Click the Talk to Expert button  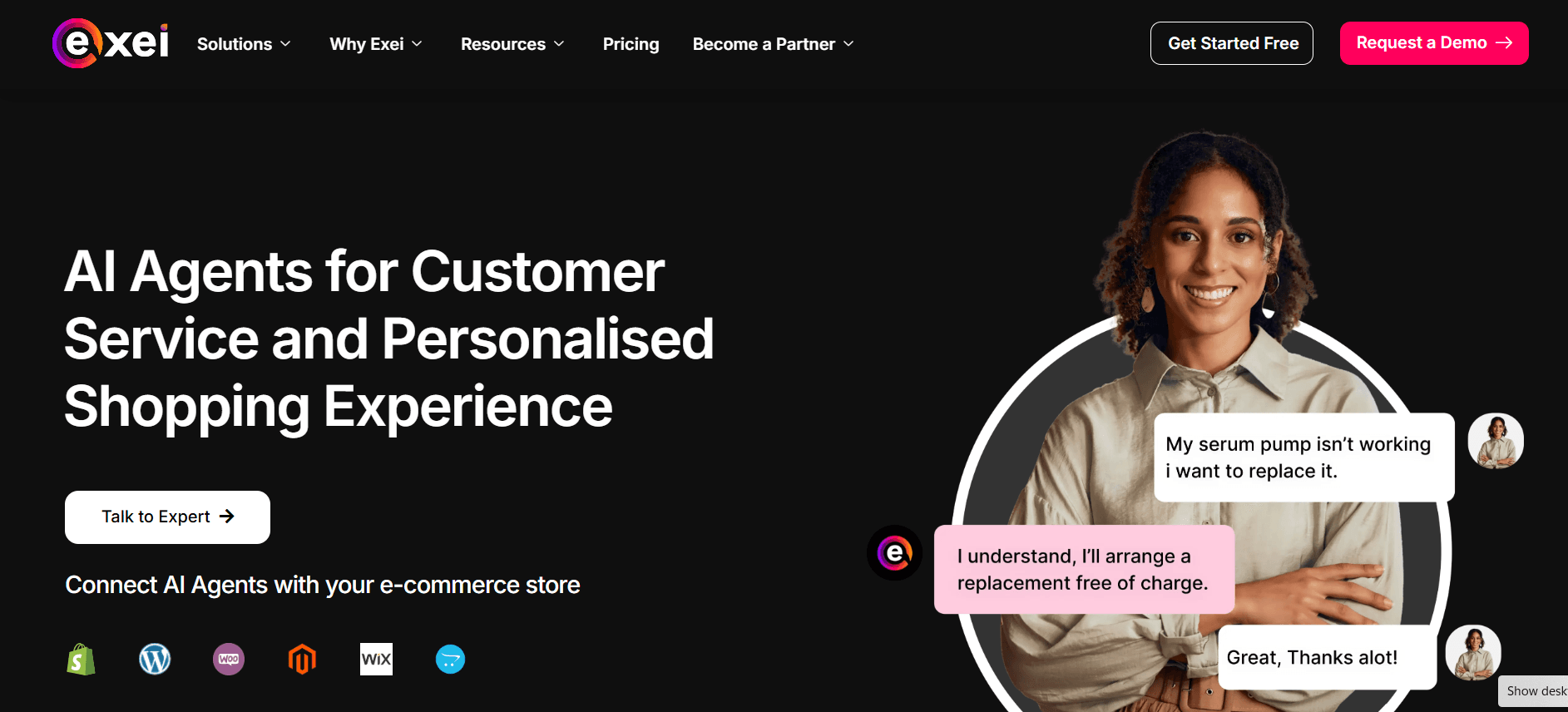coord(167,517)
